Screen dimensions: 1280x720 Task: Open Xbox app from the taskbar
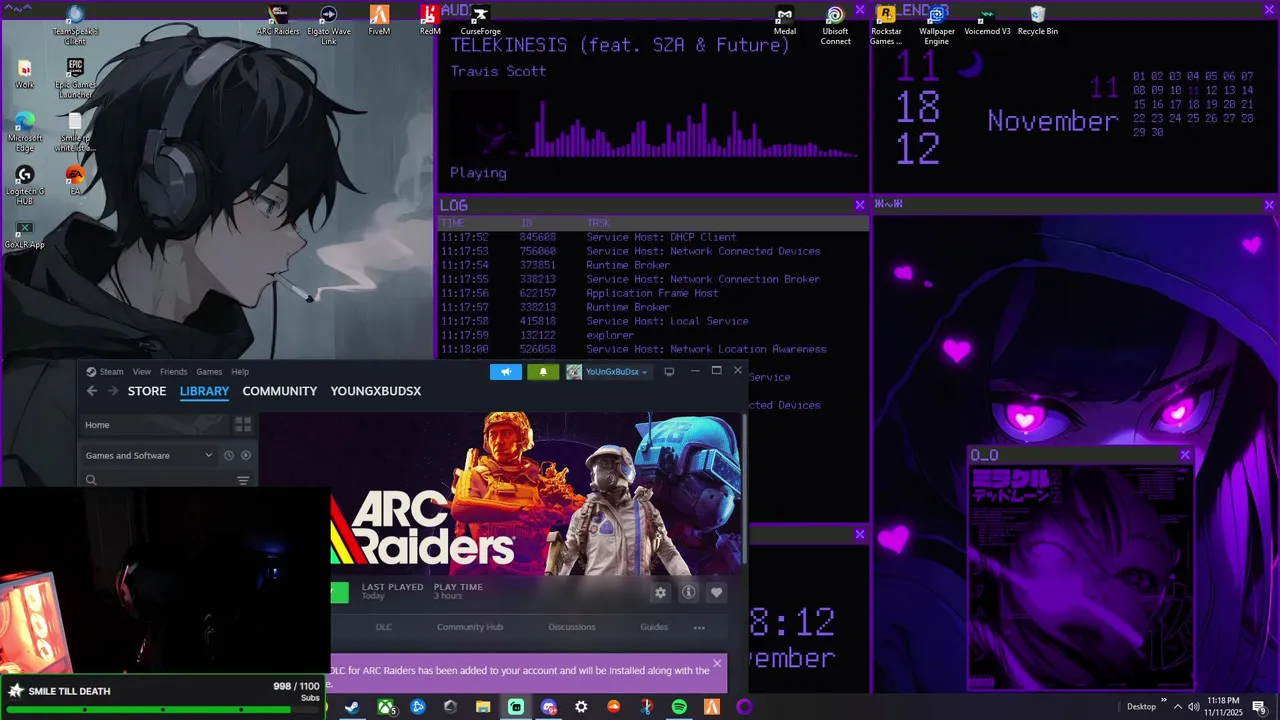coord(385,707)
